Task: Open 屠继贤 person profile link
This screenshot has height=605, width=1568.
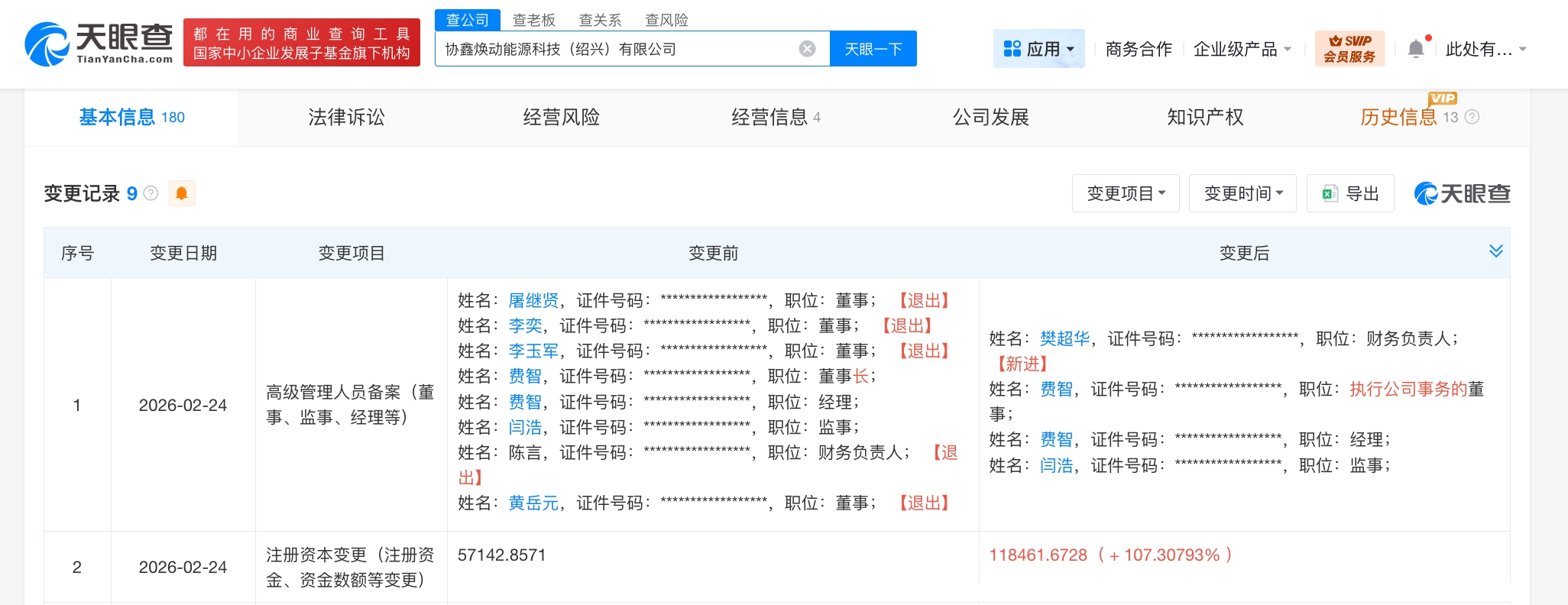Action: pyautogui.click(x=533, y=300)
